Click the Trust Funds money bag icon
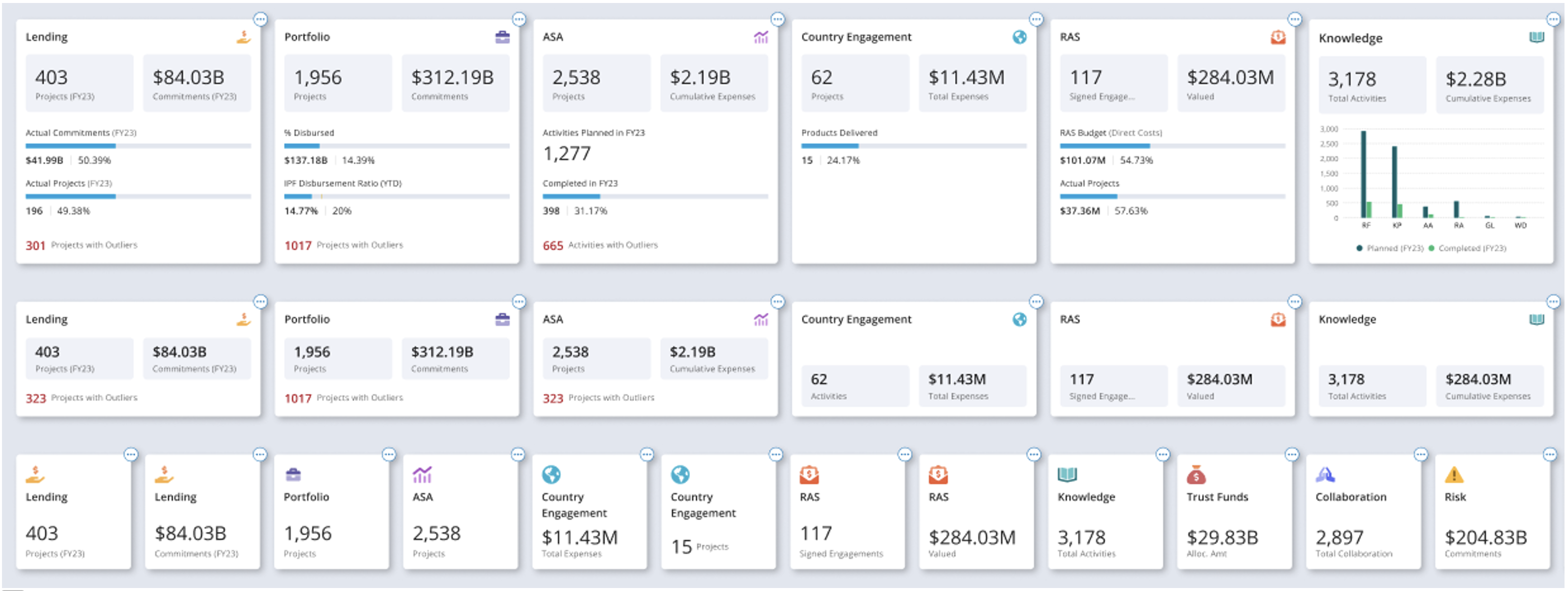The width and height of the screenshot is (1568, 591). tap(1196, 475)
